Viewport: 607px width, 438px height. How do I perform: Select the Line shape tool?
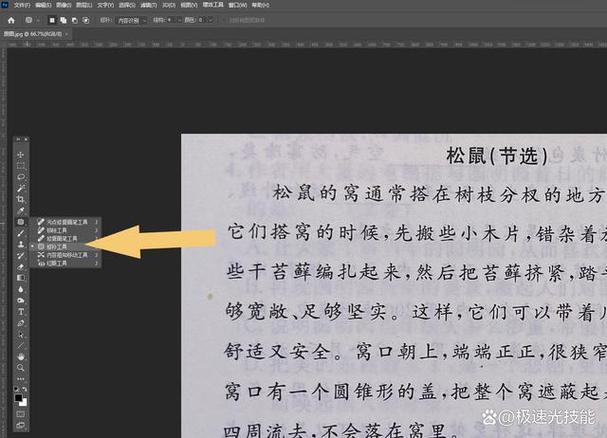21,345
